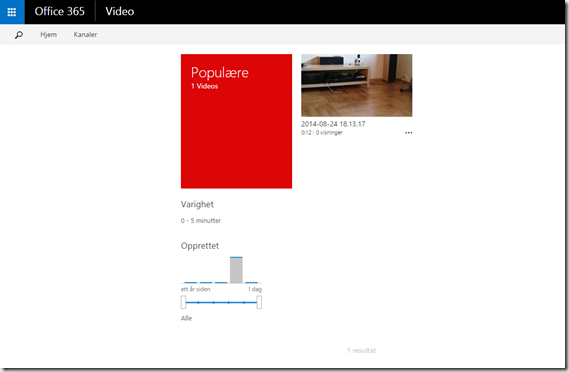The image size is (569, 372).
Task: Open the Office 365 app launcher grid
Action: (12, 12)
